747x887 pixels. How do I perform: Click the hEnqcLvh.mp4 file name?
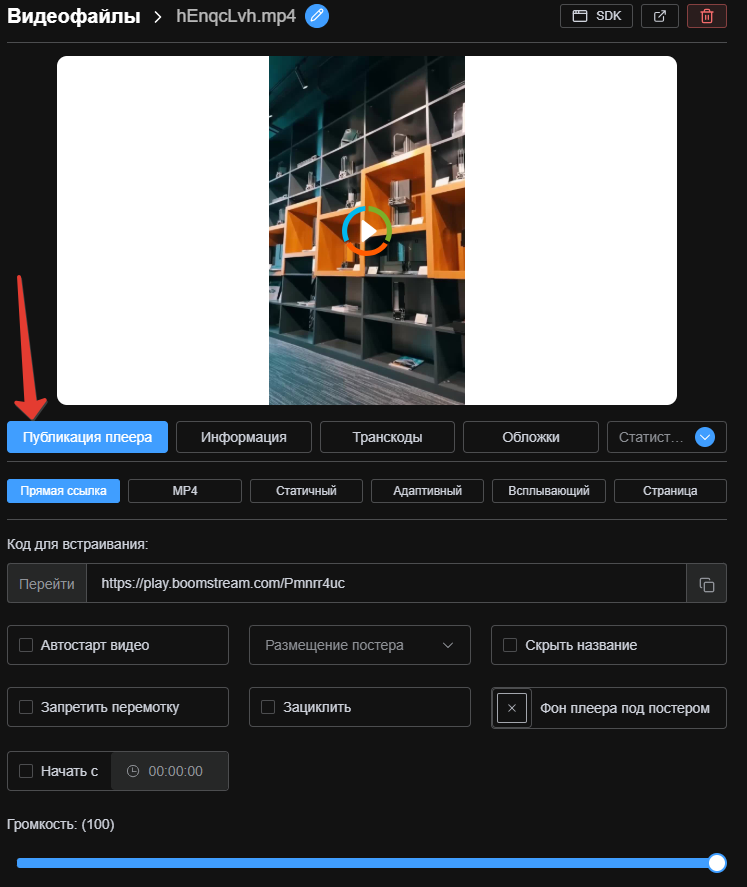pos(236,16)
